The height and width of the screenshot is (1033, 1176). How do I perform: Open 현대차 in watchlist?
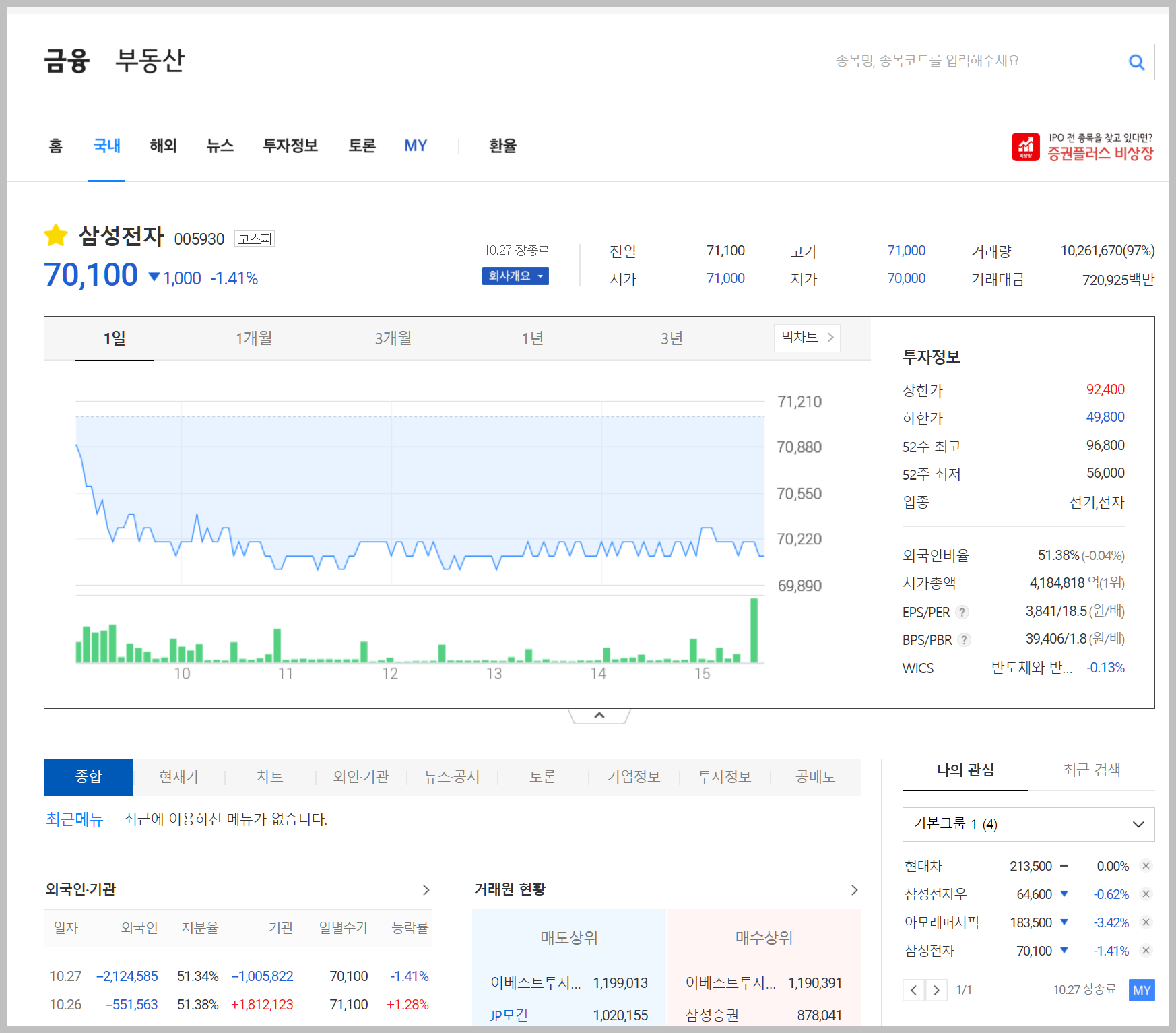[x=923, y=866]
